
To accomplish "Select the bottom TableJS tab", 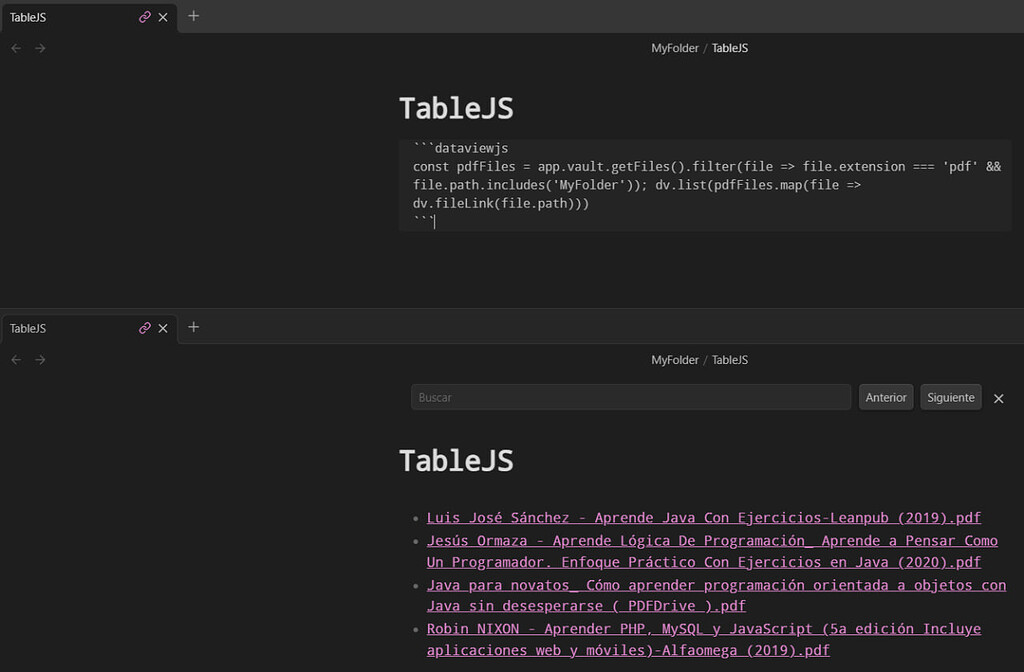I will 70,328.
